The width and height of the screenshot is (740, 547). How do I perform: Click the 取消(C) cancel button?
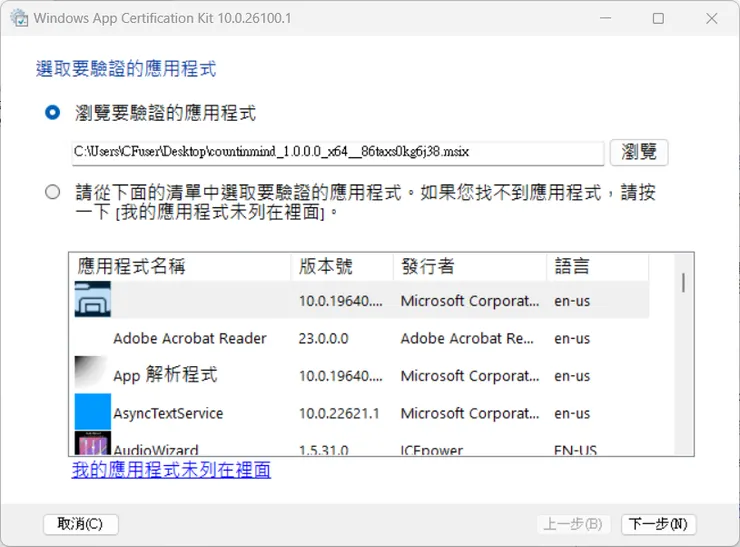[80, 524]
